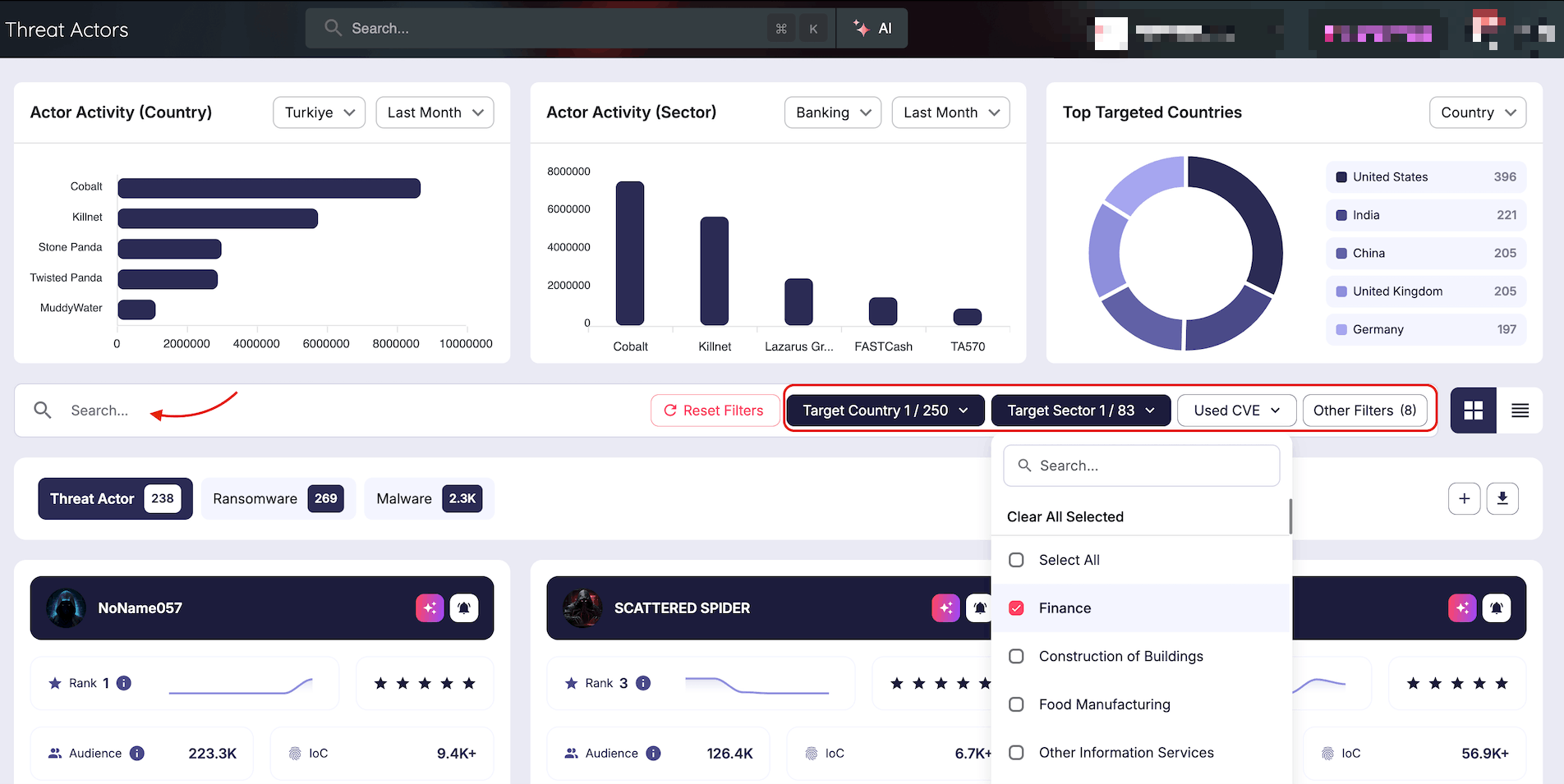The height and width of the screenshot is (784, 1564).
Task: Switch to the Malware tab
Action: point(429,498)
